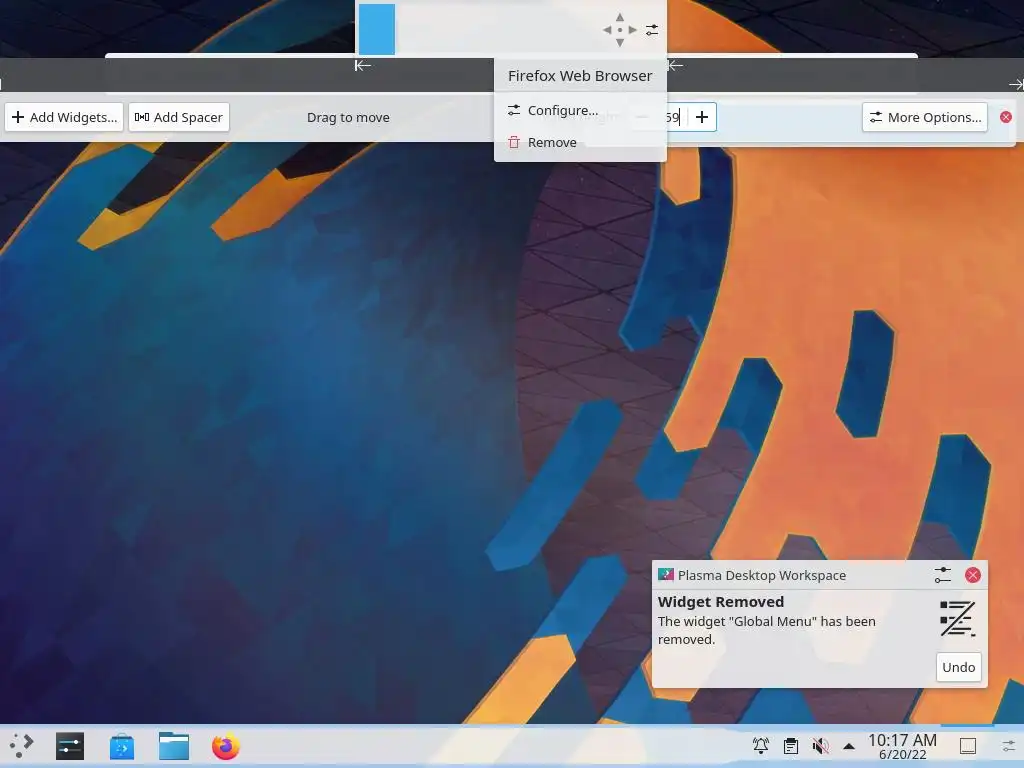Open the clipboard tray icon
Image resolution: width=1024 pixels, height=768 pixels.
(x=791, y=745)
